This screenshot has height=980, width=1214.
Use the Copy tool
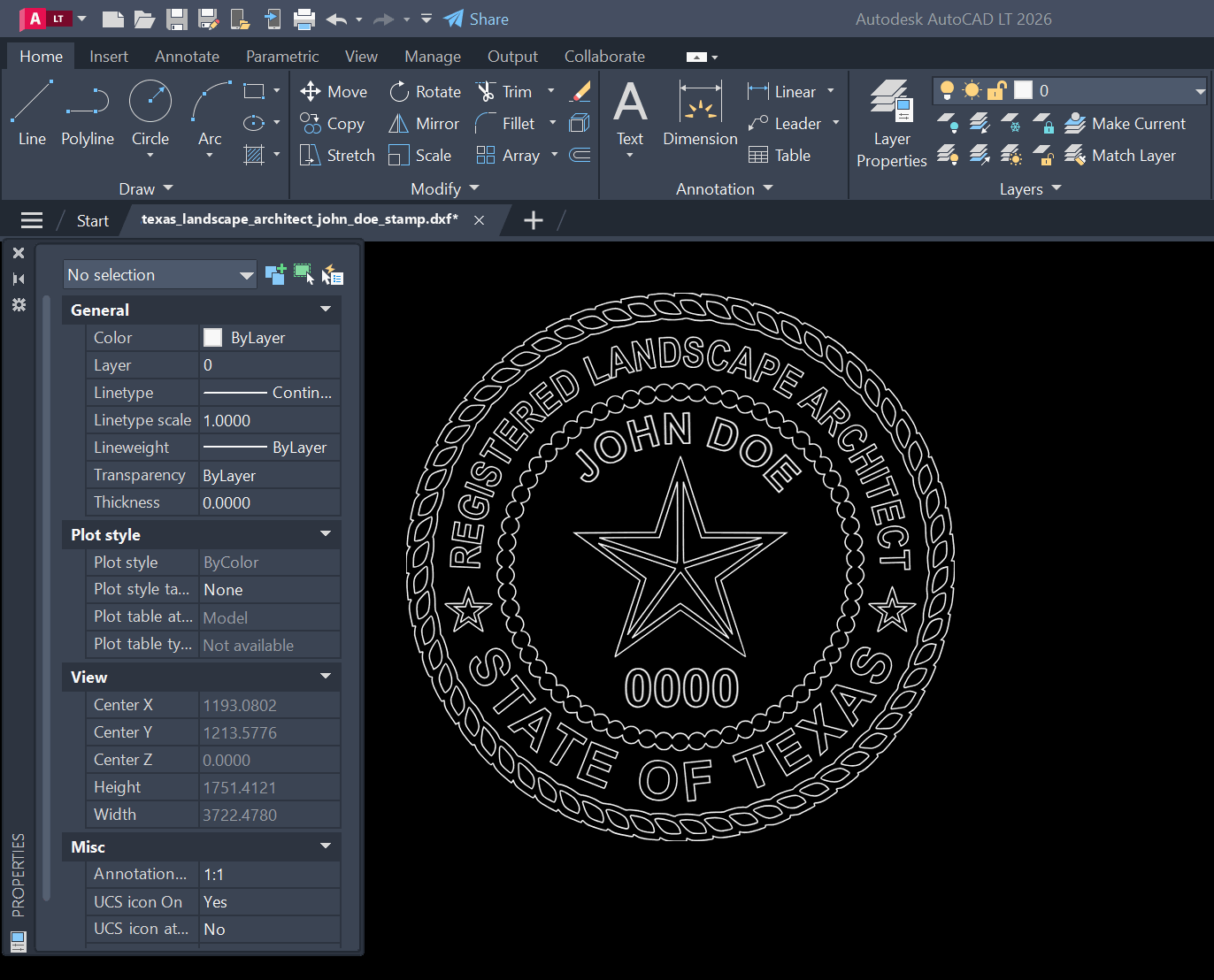[332, 123]
